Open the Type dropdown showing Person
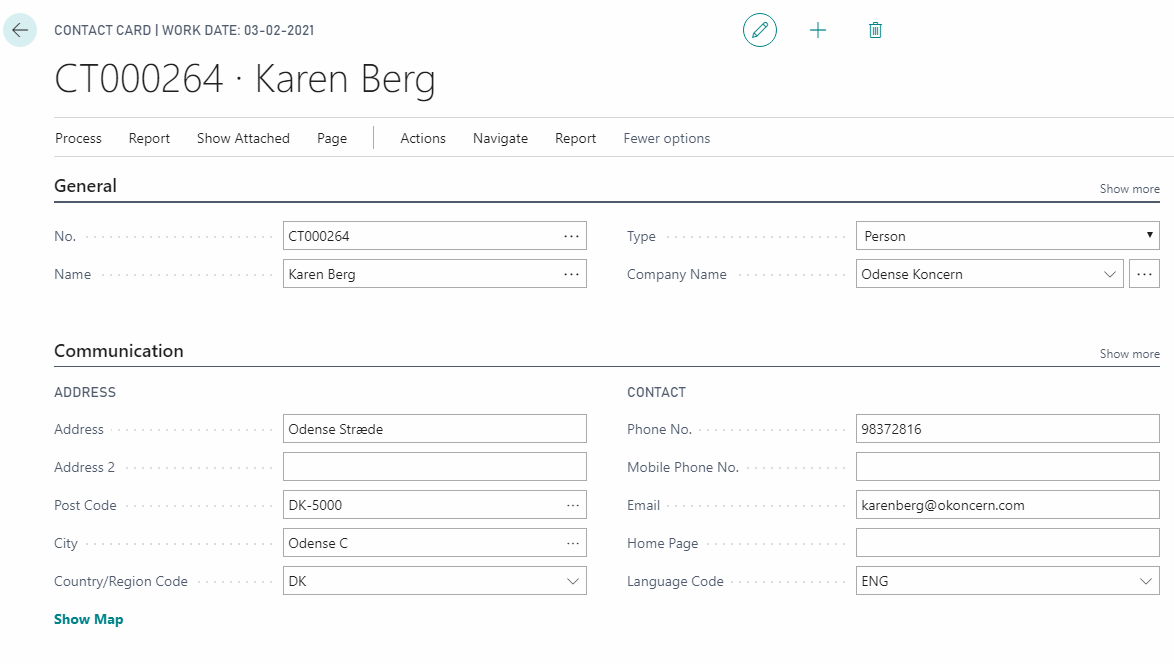This screenshot has height=664, width=1174. [1007, 237]
